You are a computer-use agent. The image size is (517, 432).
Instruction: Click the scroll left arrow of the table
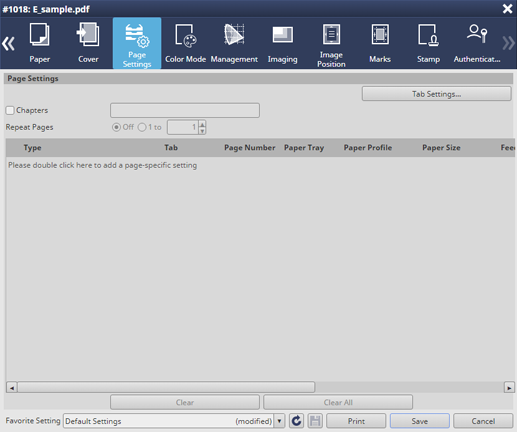12,388
